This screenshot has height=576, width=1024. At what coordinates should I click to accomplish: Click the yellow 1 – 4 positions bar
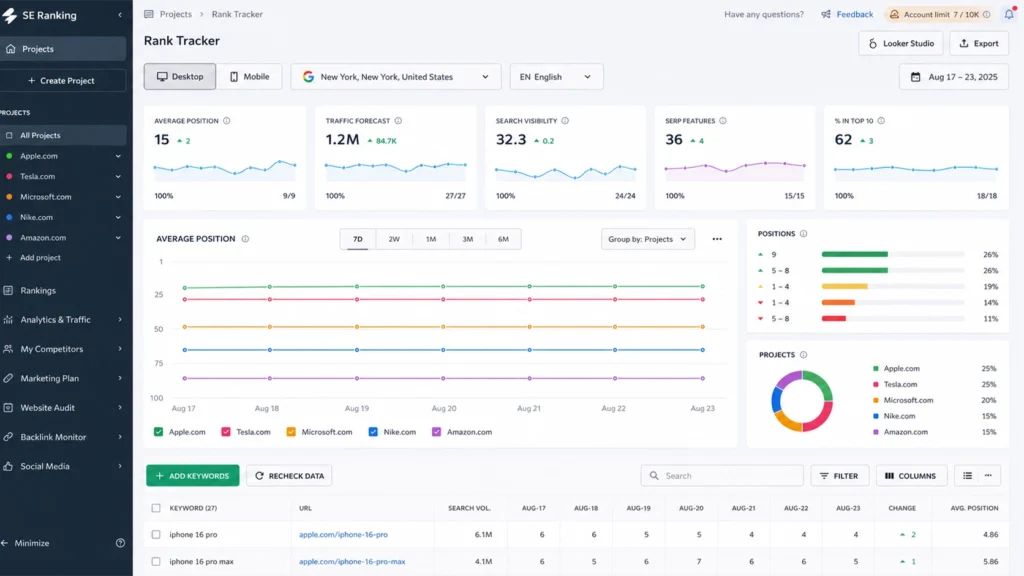point(844,287)
